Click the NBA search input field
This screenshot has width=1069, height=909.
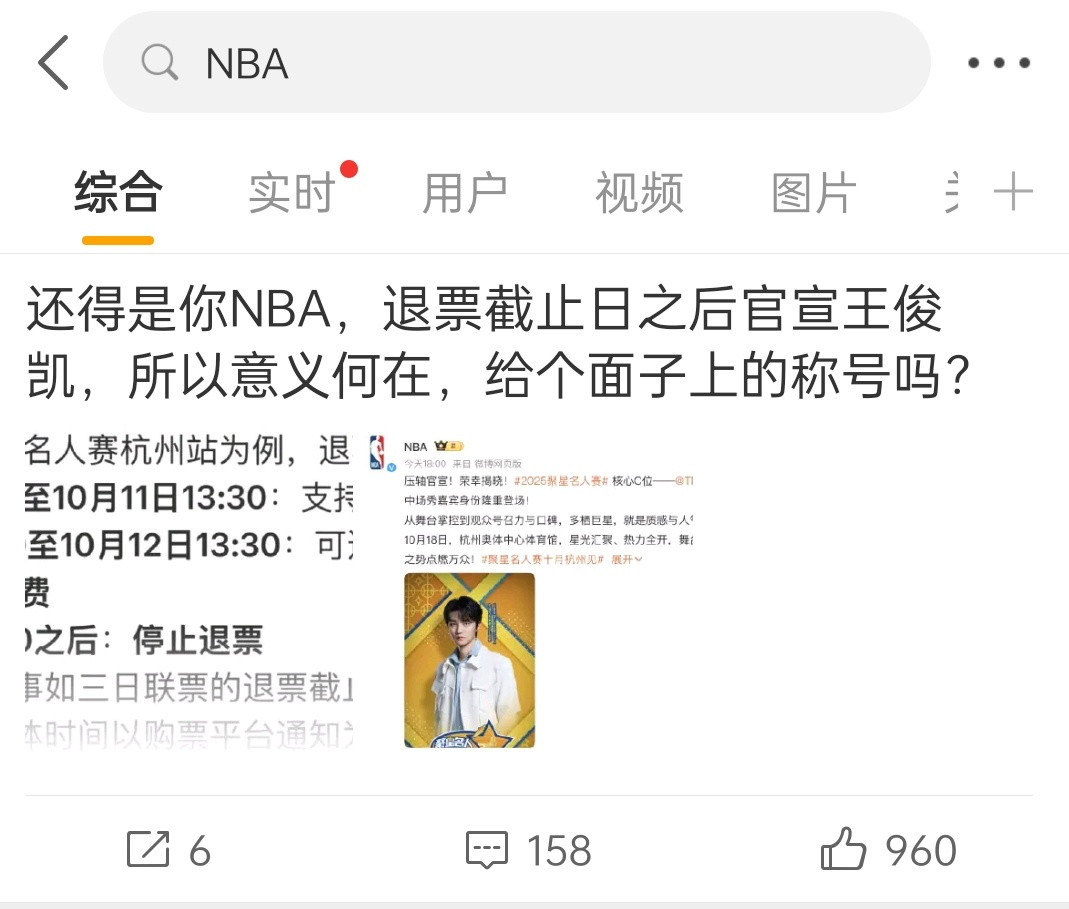coord(516,63)
